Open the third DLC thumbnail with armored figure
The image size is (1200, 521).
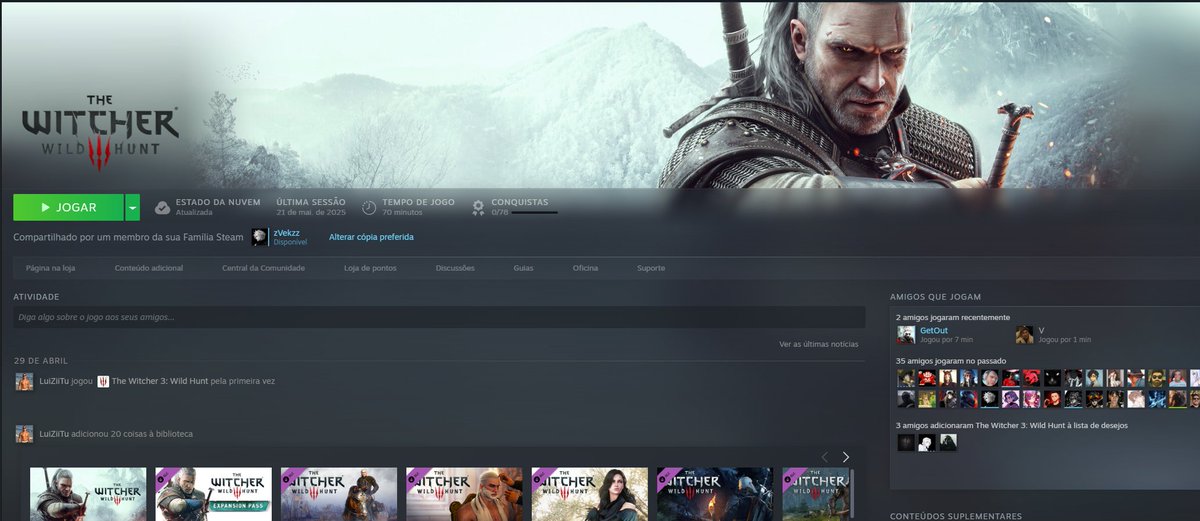[339, 494]
